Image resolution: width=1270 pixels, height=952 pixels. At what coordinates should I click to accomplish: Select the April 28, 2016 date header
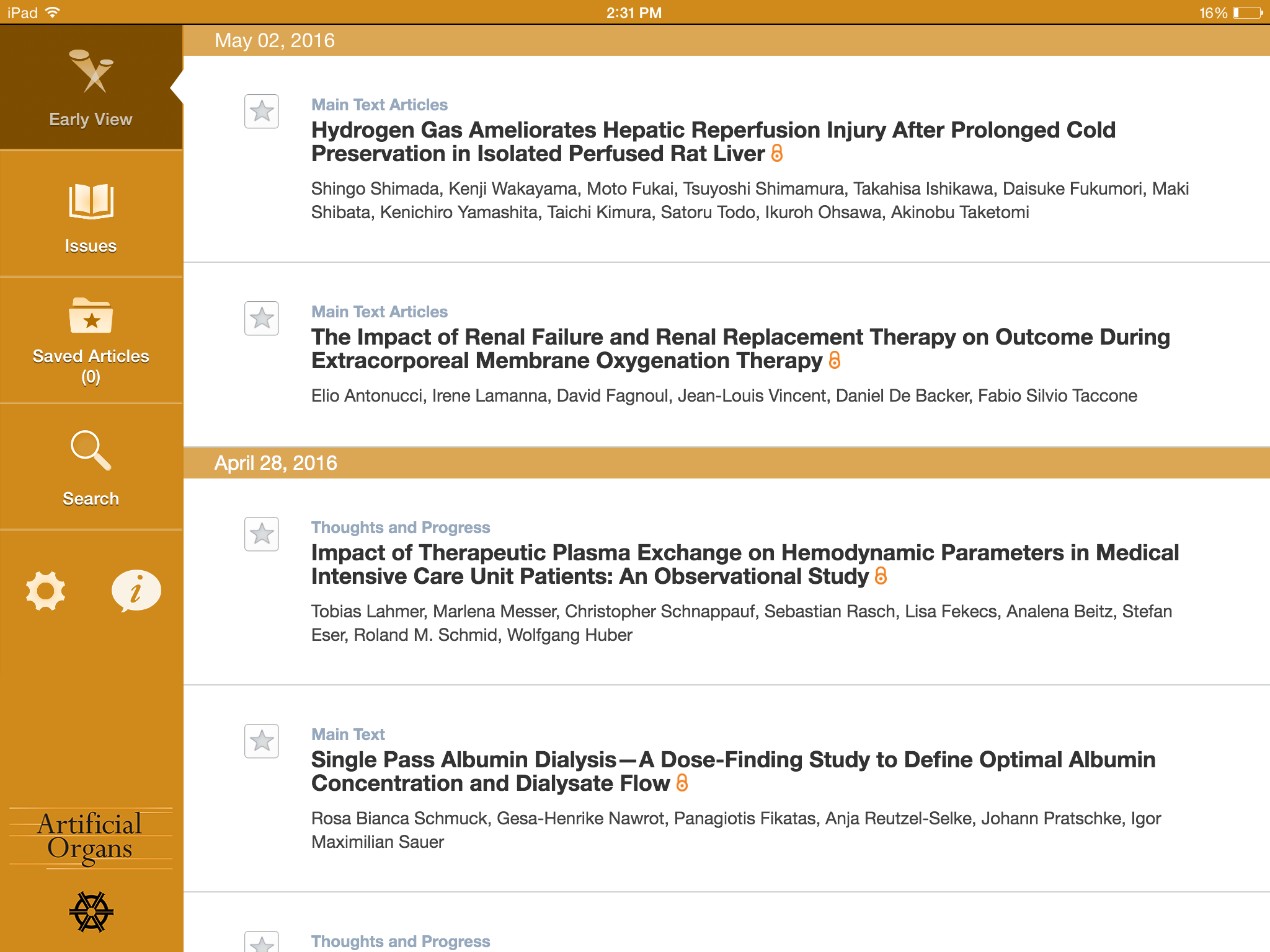point(276,463)
